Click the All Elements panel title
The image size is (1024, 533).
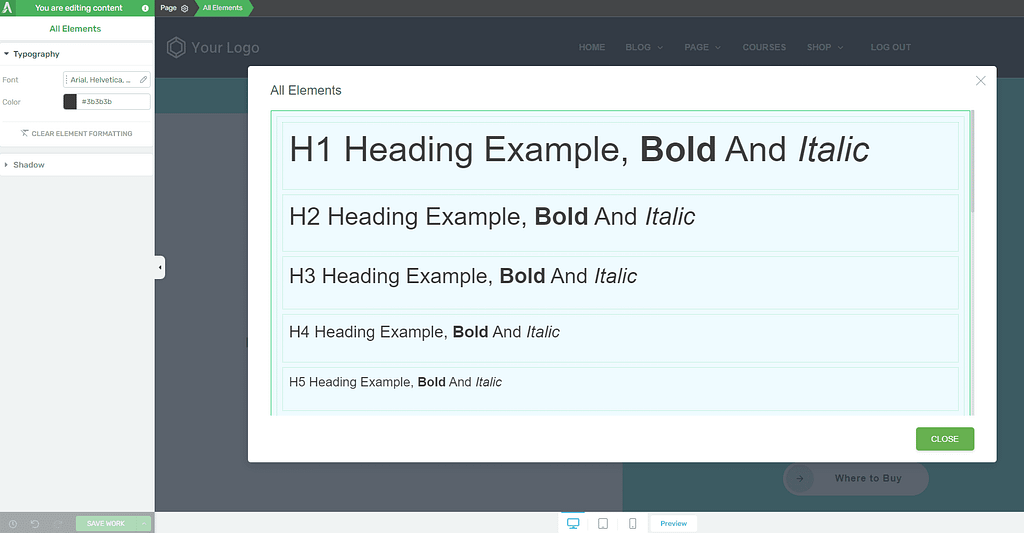(x=75, y=29)
